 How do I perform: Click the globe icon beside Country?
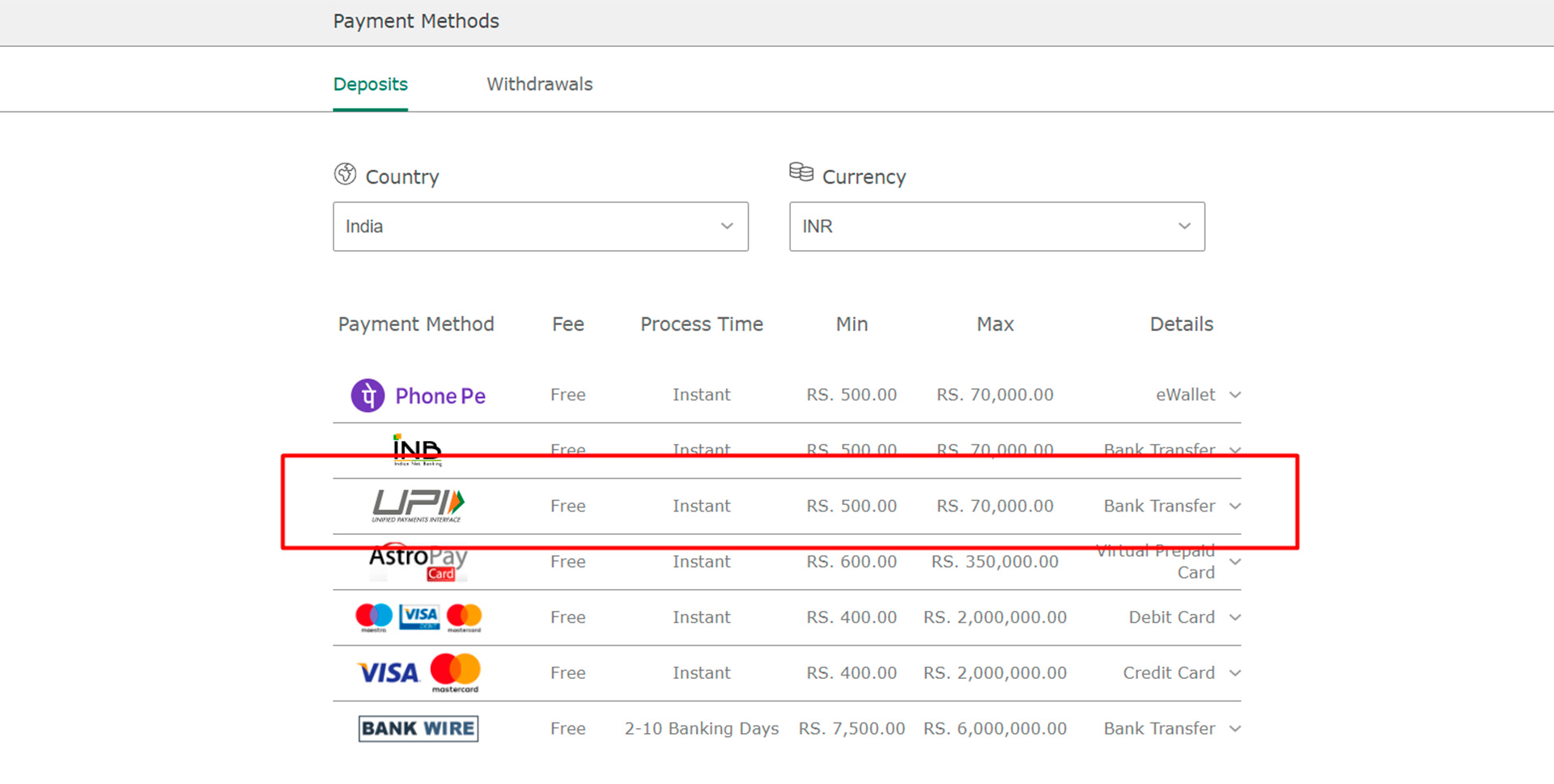pyautogui.click(x=344, y=173)
